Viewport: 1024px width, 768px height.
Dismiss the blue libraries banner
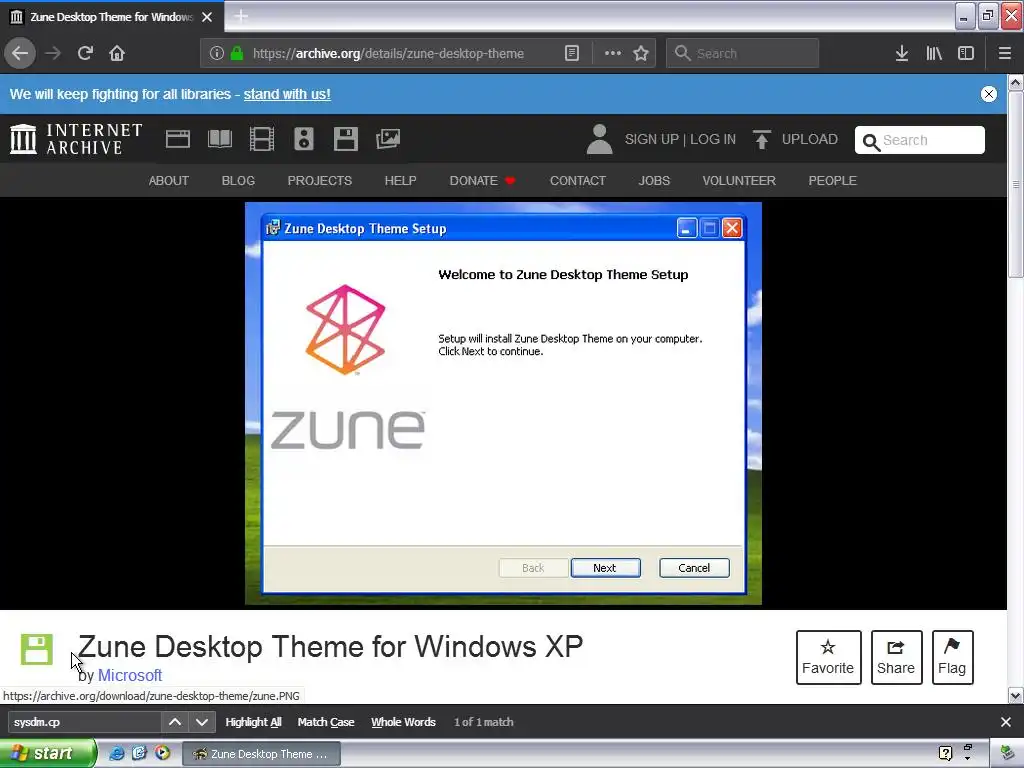click(989, 94)
